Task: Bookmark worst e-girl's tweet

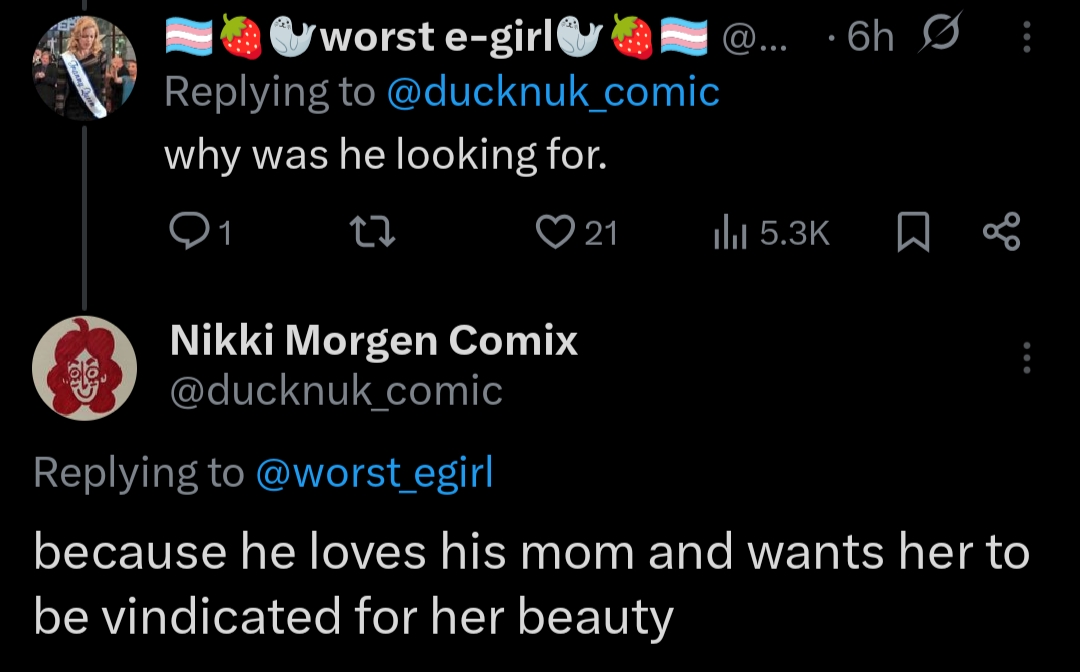Action: tap(910, 233)
